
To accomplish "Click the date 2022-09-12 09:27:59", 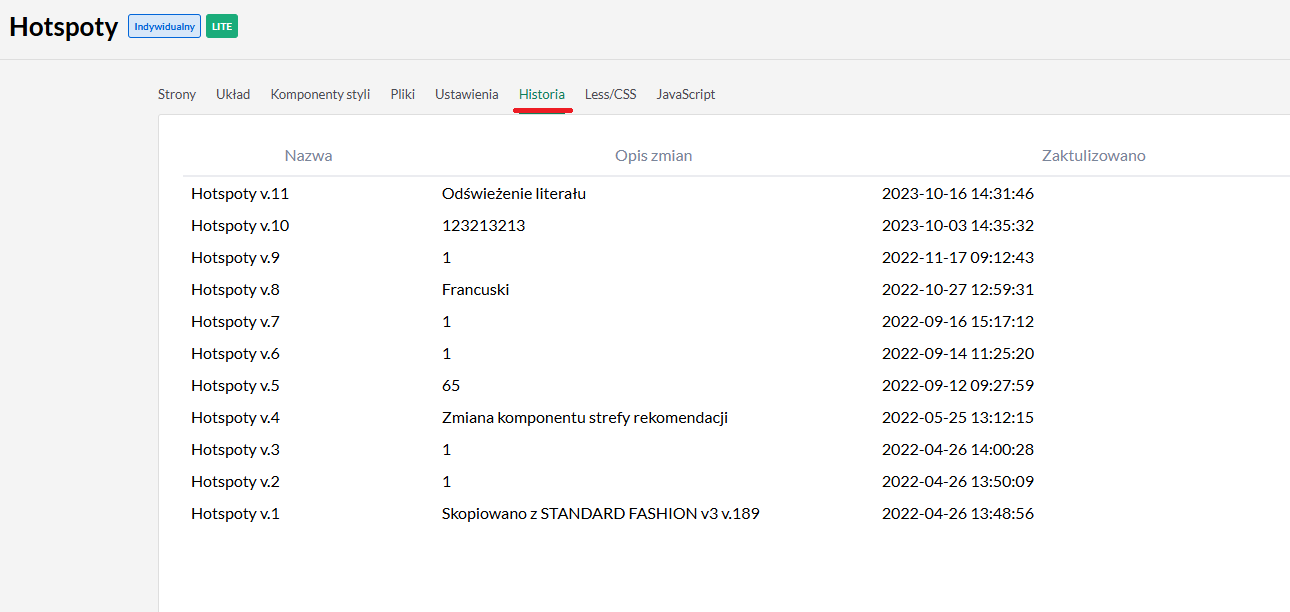I will [x=958, y=386].
